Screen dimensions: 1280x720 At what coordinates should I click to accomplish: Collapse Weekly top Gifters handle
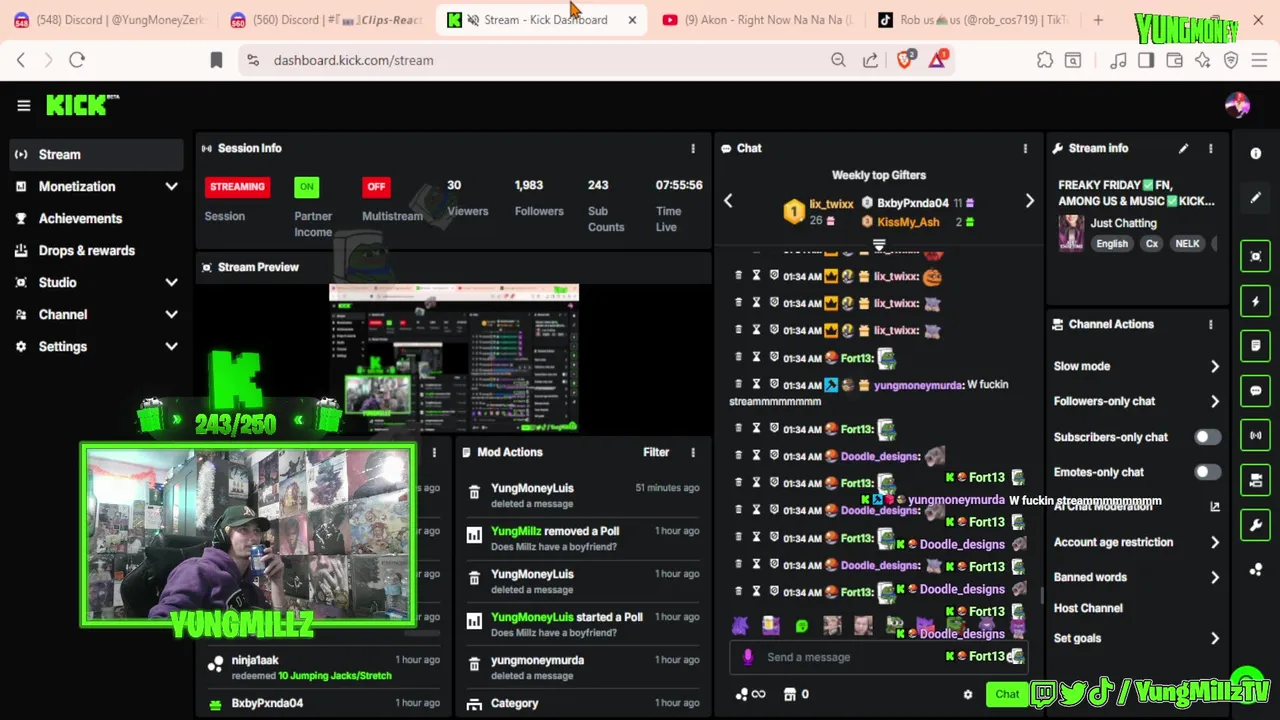[x=879, y=245]
